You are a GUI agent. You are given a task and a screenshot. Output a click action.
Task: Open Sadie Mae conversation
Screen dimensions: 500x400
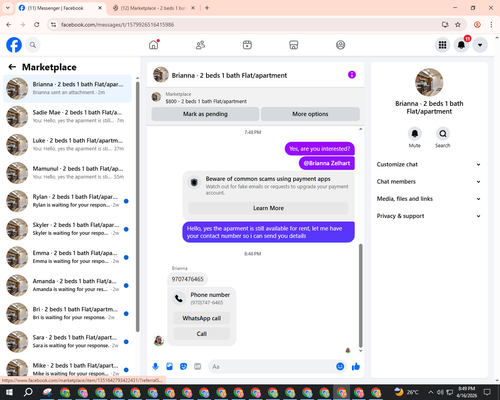coord(67,116)
